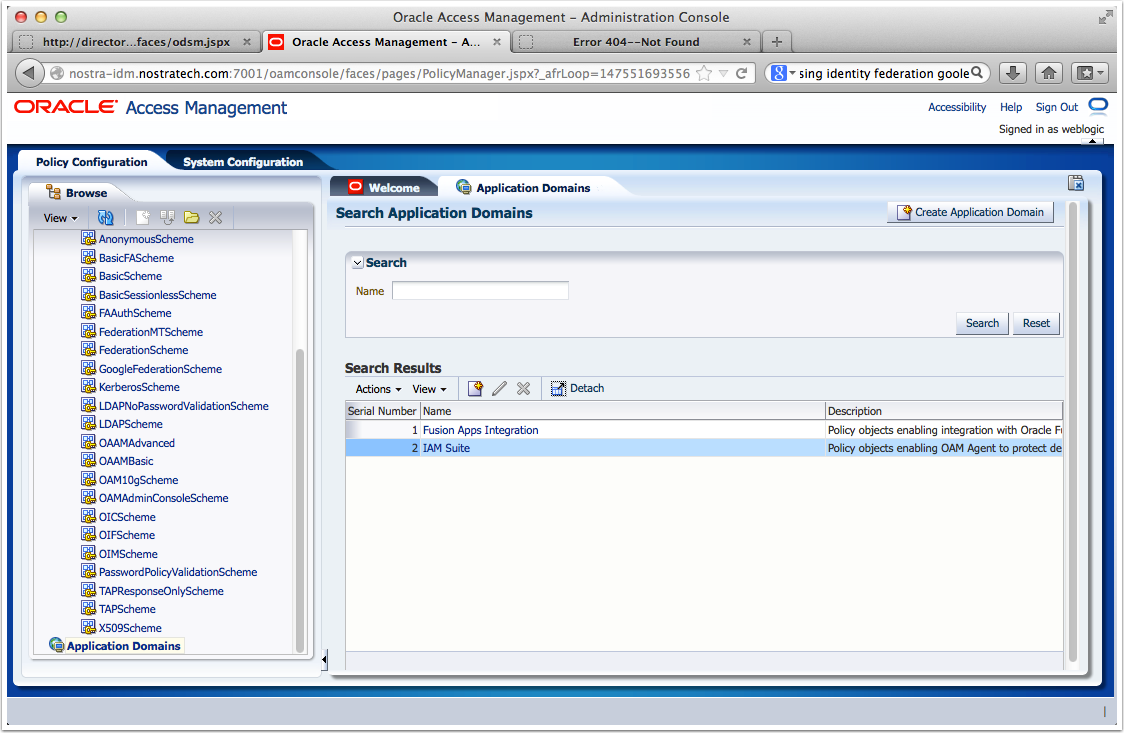Click the Edit pencil icon in Search Results toolbar
Image resolution: width=1124 pixels, height=733 pixels.
click(x=499, y=388)
